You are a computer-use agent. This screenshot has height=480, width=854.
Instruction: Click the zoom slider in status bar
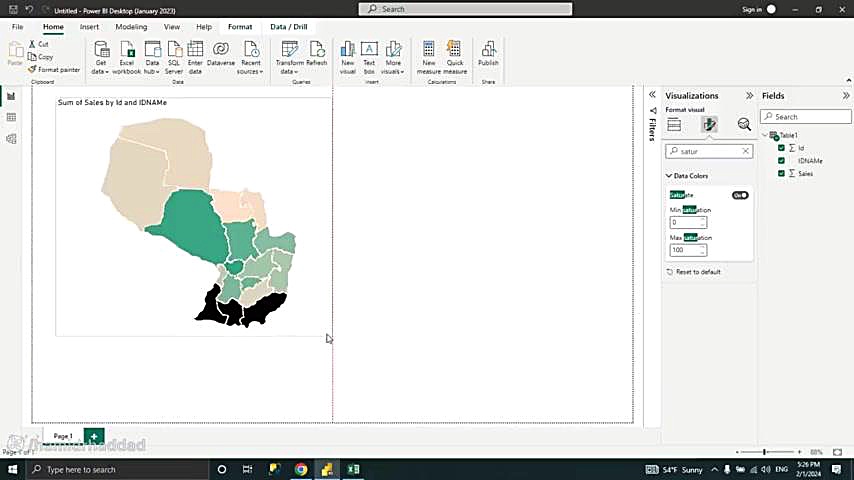[765, 453]
